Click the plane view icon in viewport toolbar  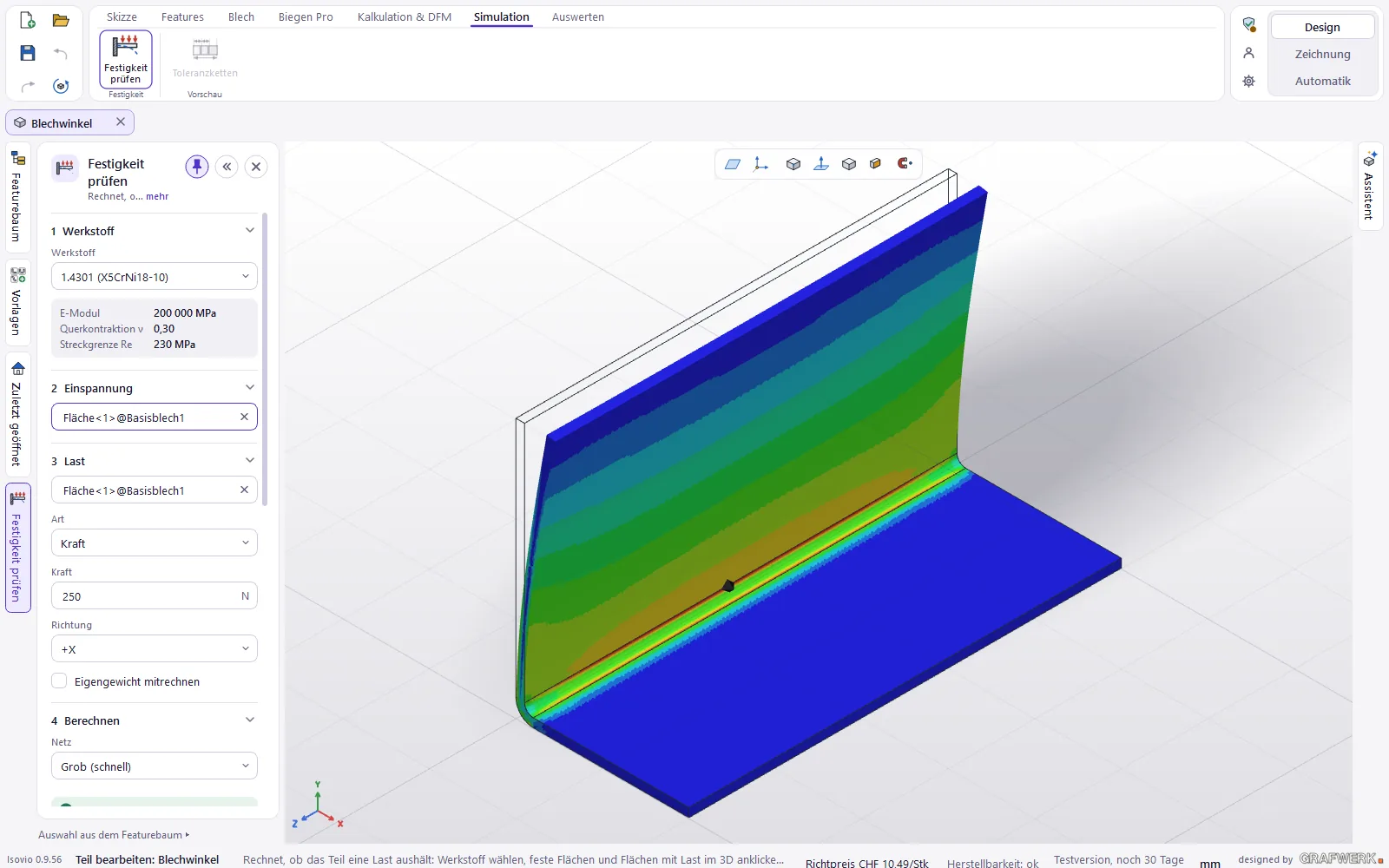(733, 164)
